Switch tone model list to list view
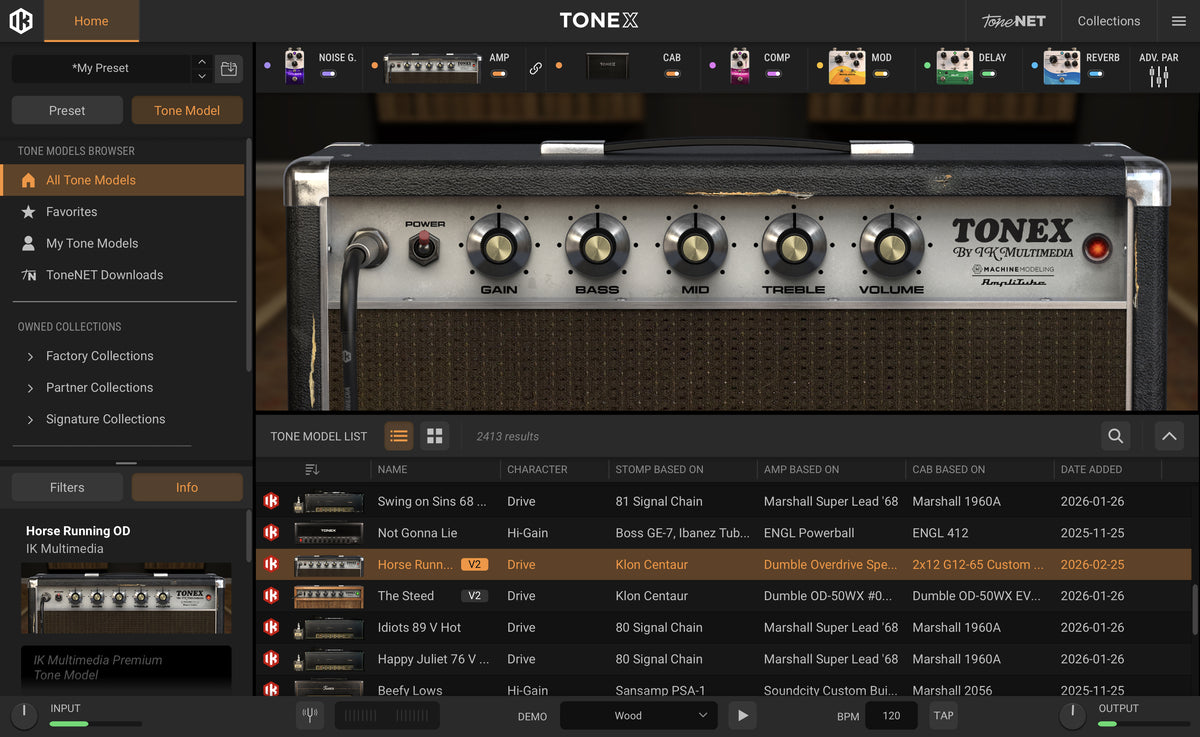The height and width of the screenshot is (737, 1200). coord(399,436)
